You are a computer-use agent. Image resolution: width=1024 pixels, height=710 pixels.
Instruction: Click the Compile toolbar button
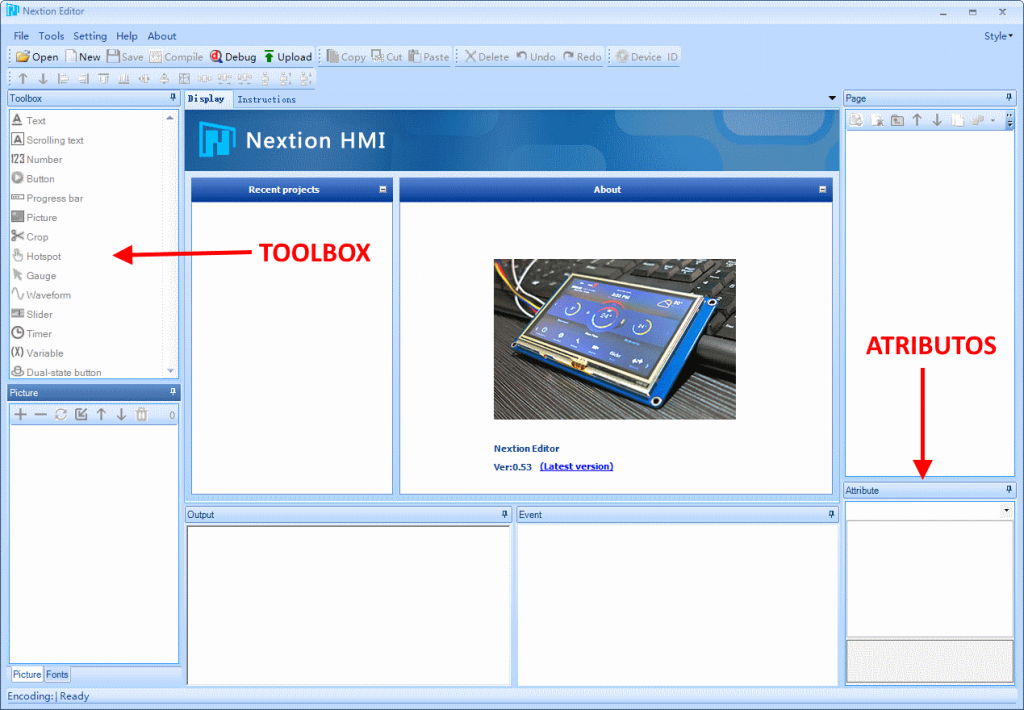pos(176,57)
